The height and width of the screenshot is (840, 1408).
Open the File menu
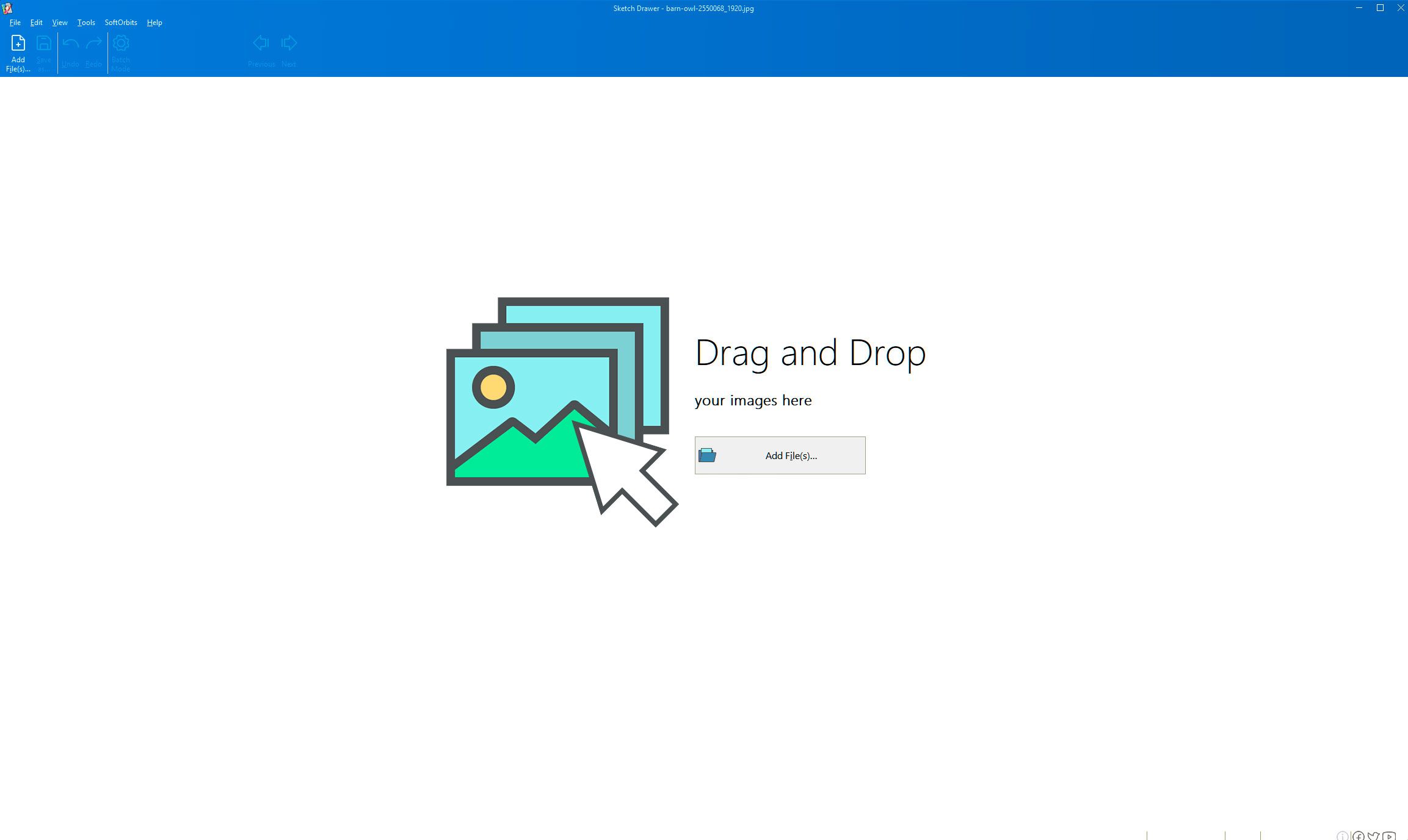point(15,22)
